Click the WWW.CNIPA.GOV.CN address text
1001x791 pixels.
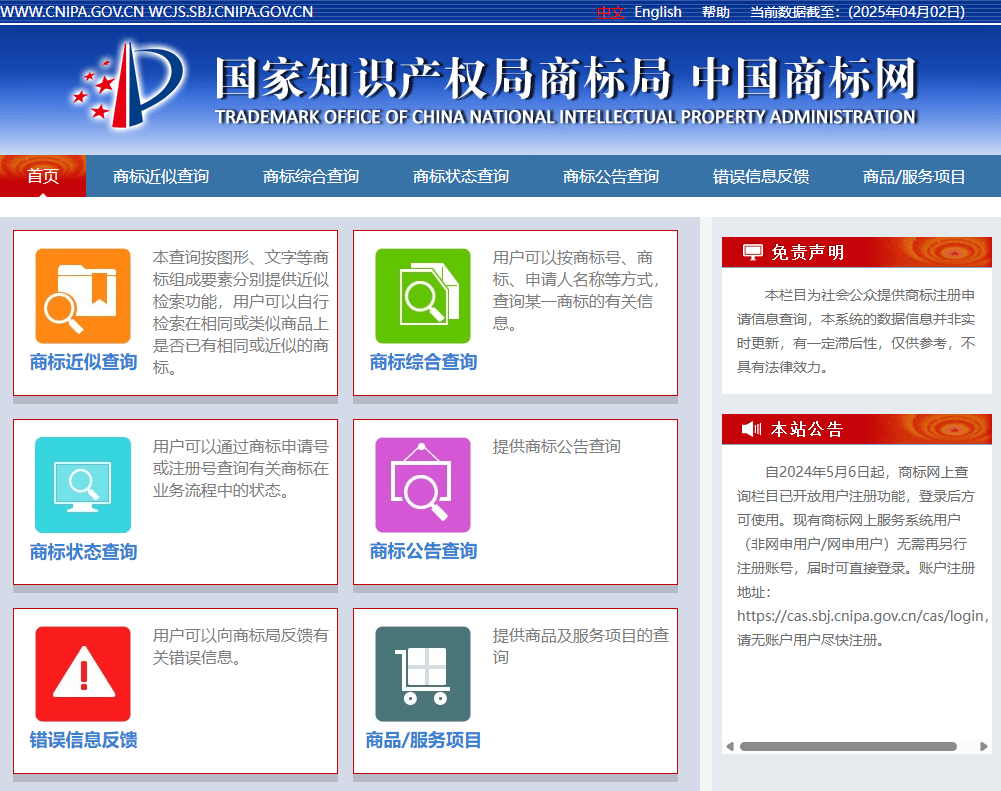point(72,12)
